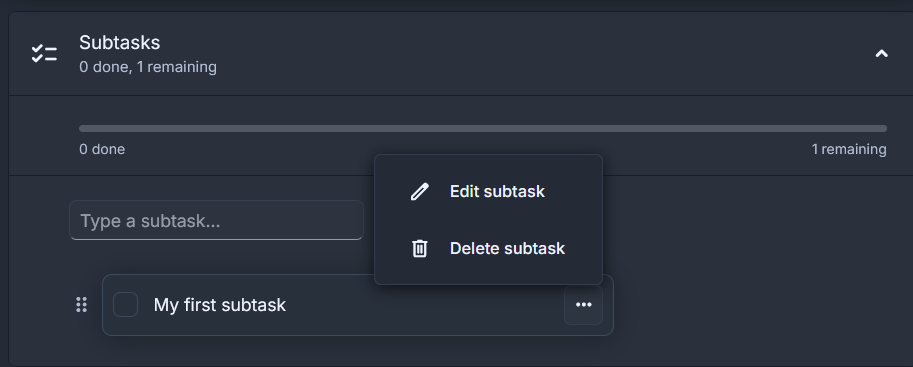
Task: Click the subtasks completion progress bar
Action: [483, 128]
